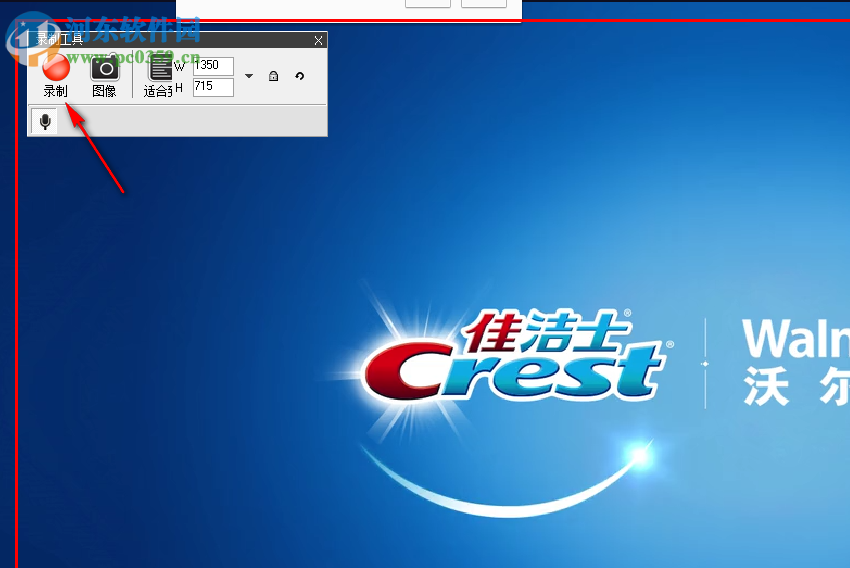Capture a screenshot with the 图像 camera icon
Image resolution: width=850 pixels, height=568 pixels.
[x=104, y=75]
